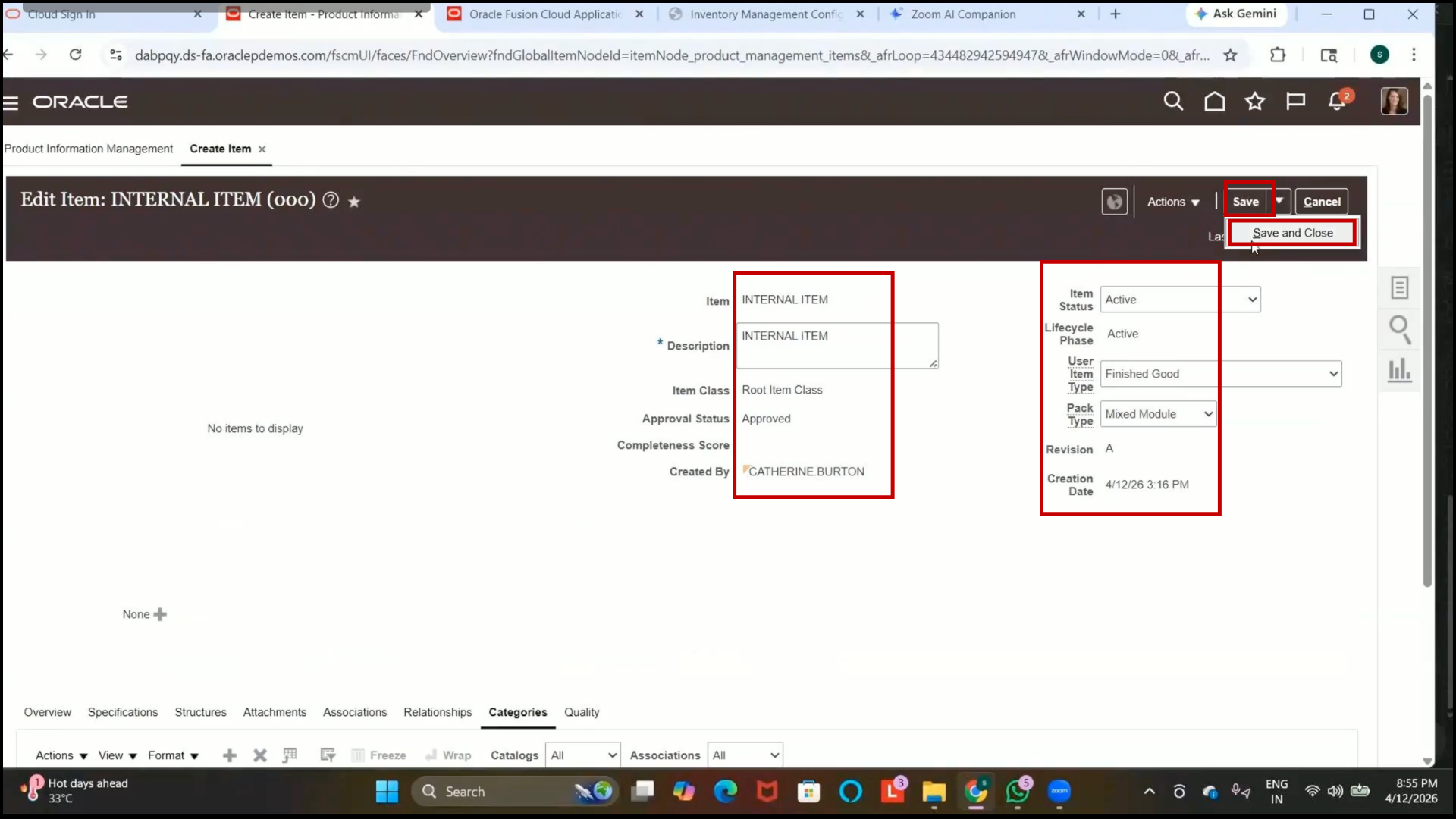Bookmark this page with the star
The width and height of the screenshot is (1456, 819).
pyautogui.click(x=1230, y=55)
